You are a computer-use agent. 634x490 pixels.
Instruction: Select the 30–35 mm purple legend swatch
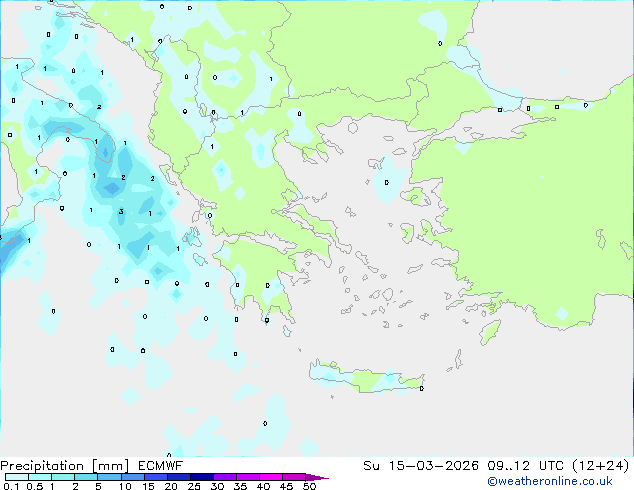[x=224, y=477]
